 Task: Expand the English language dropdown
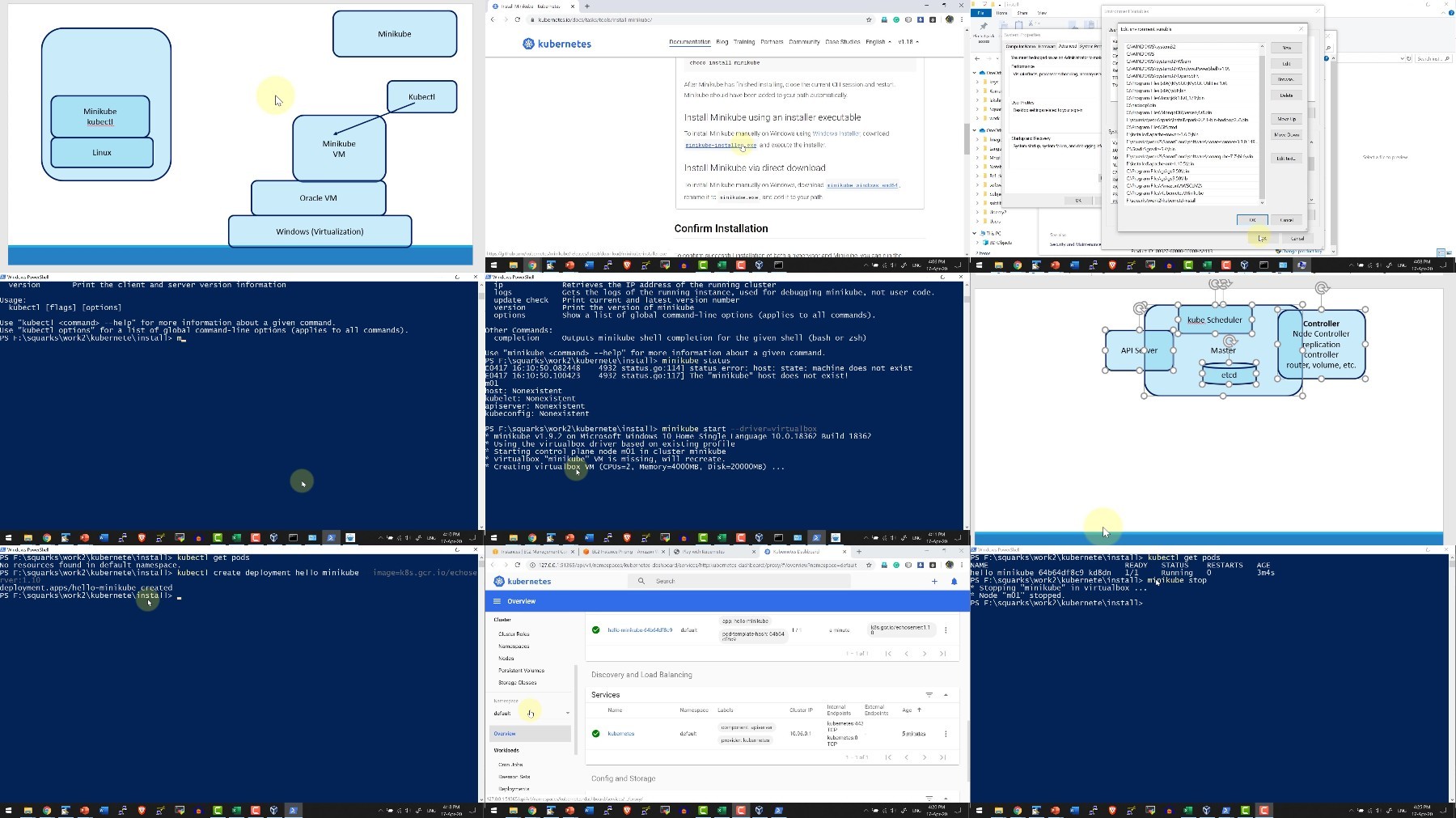coord(878,41)
